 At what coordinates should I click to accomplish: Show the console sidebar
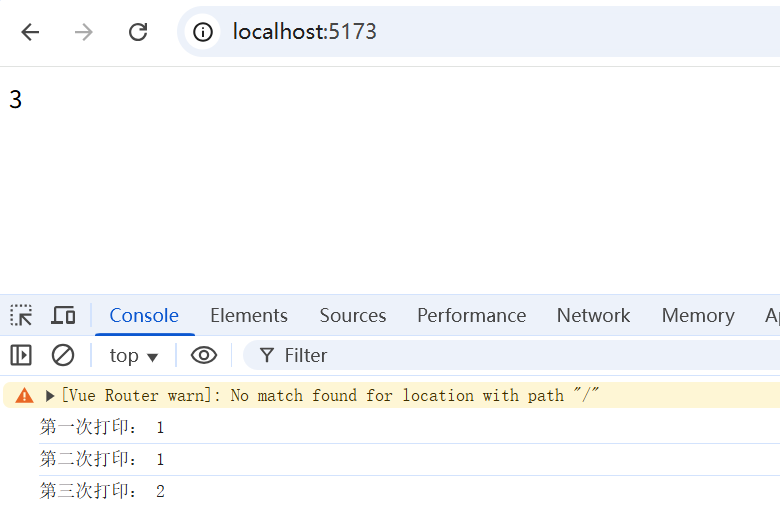click(x=21, y=355)
